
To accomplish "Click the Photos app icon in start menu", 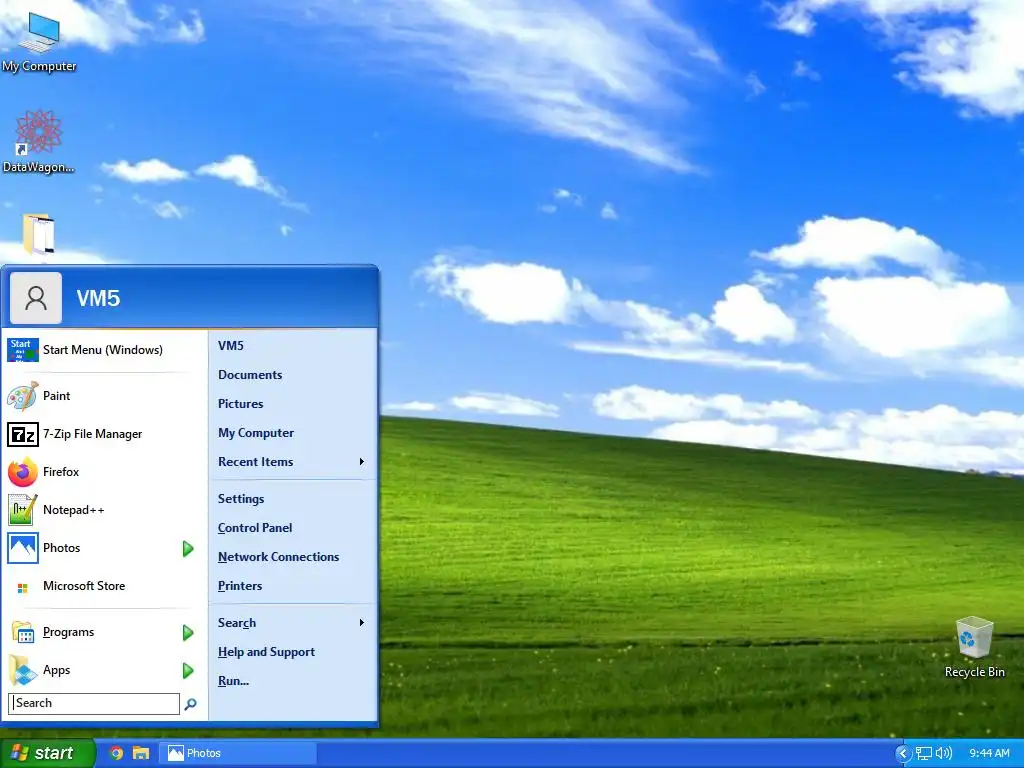I will [22, 548].
